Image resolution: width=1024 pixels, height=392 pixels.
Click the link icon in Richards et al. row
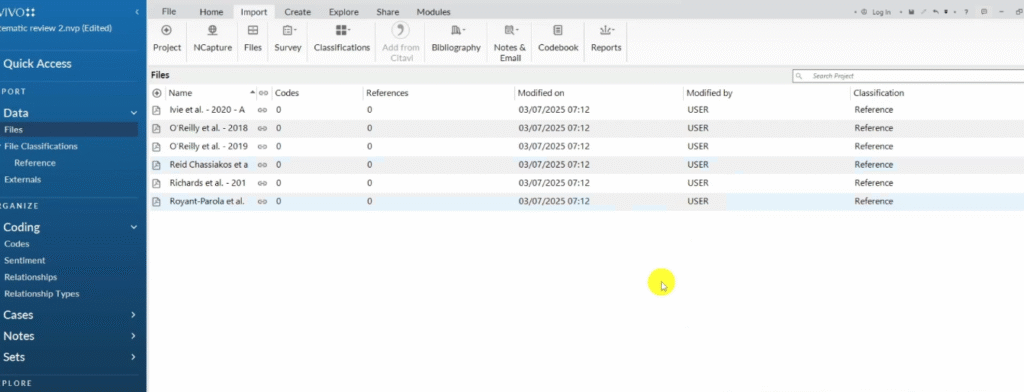(x=263, y=184)
